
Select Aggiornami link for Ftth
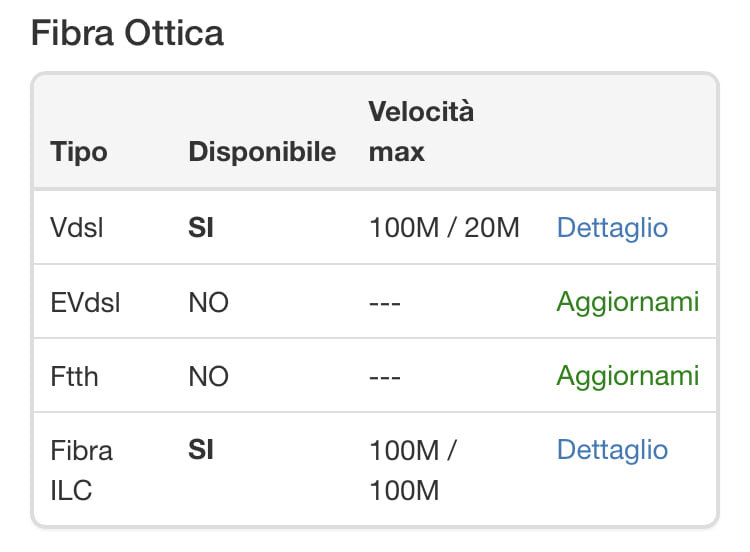point(627,376)
